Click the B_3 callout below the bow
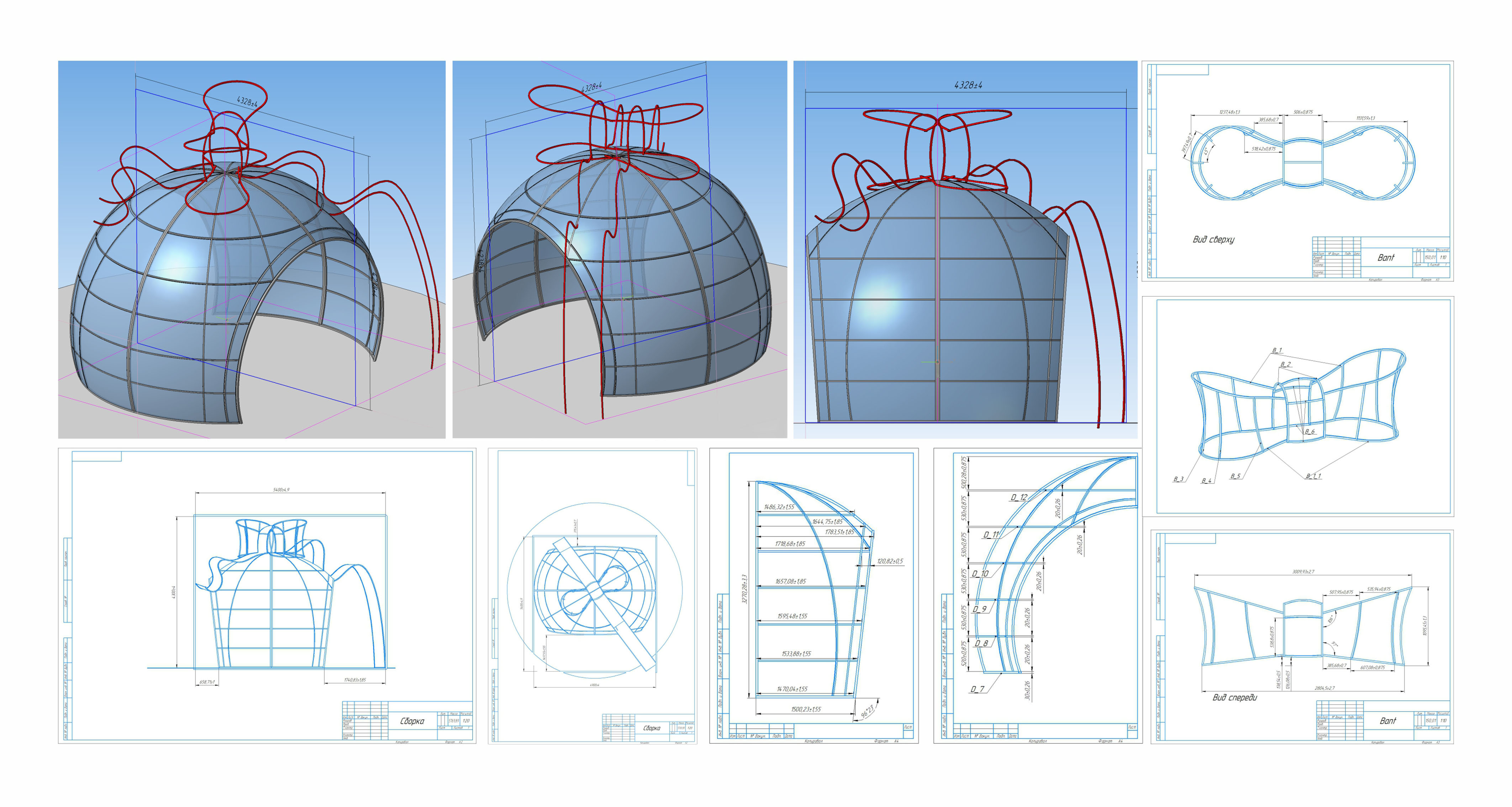Image resolution: width=1512 pixels, height=807 pixels. 1178,479
